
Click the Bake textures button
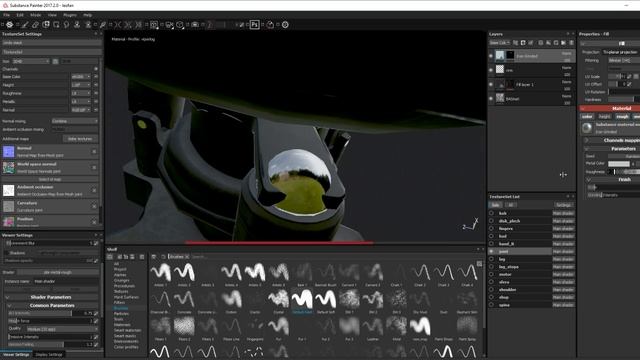click(x=80, y=139)
